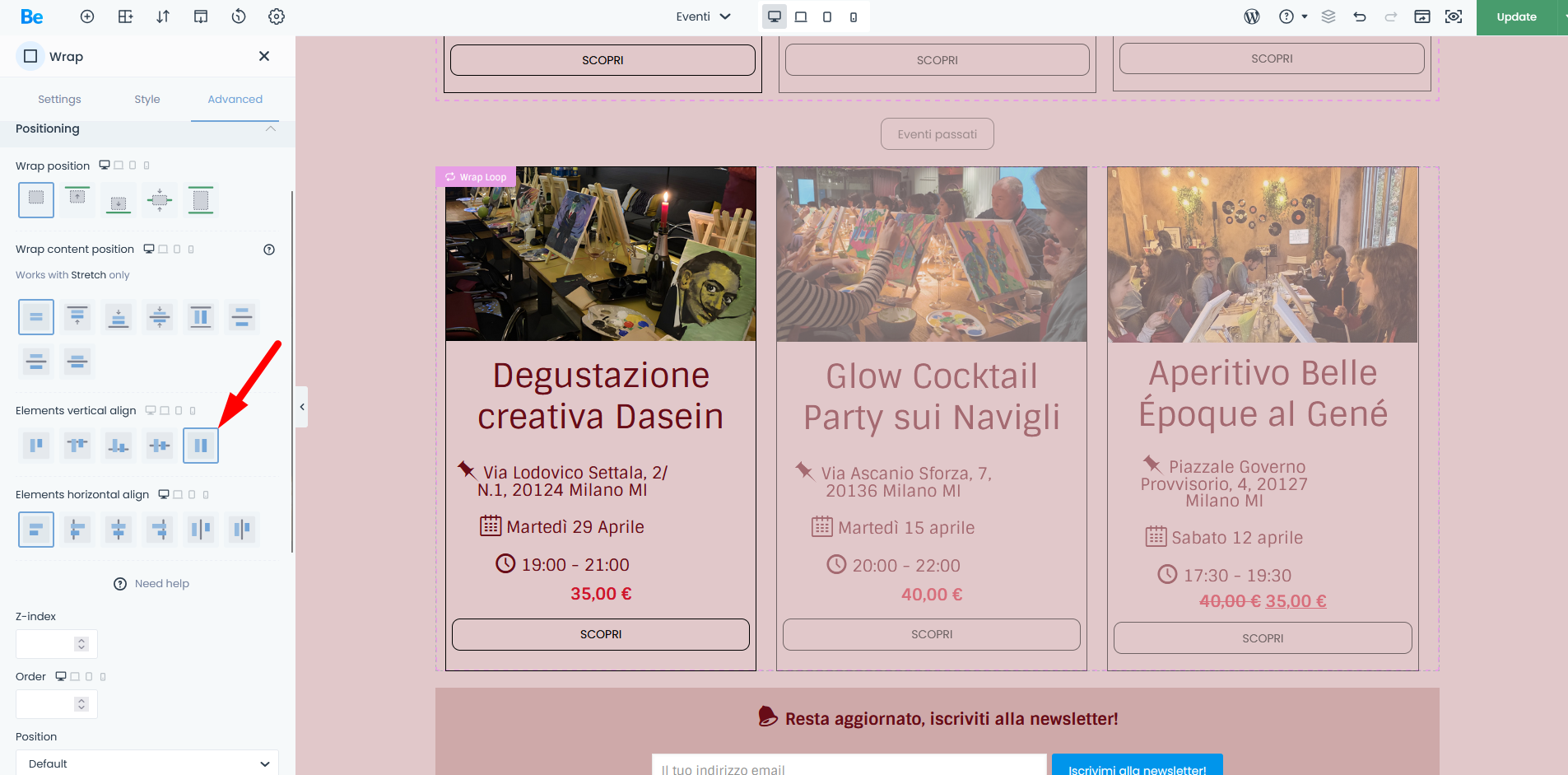Image resolution: width=1568 pixels, height=775 pixels.
Task: Collapse the Positioning section
Action: [x=270, y=129]
